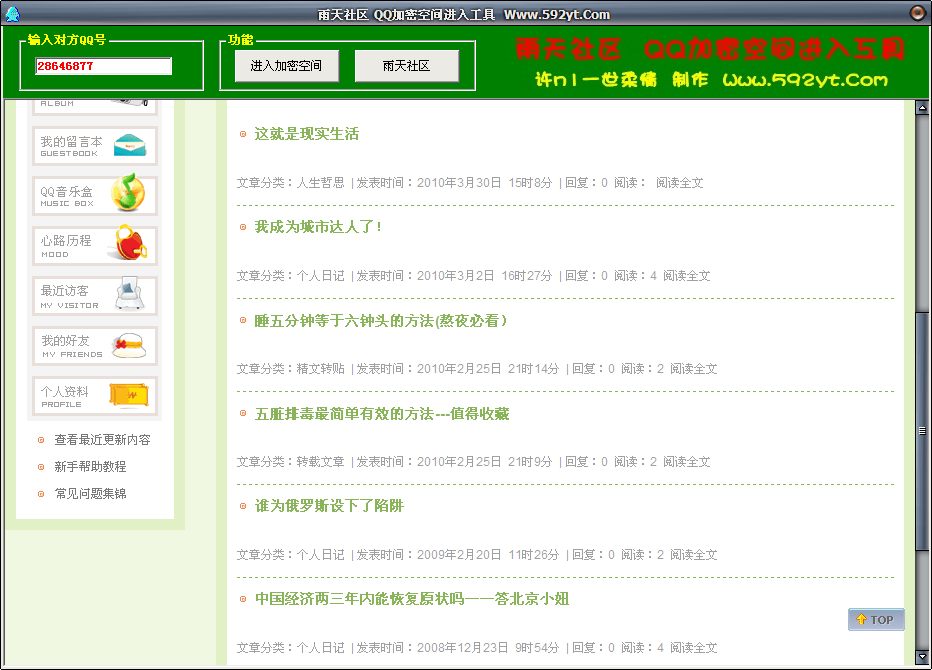Click the scrollbar down arrow
The height and width of the screenshot is (670, 932).
pos(922,657)
